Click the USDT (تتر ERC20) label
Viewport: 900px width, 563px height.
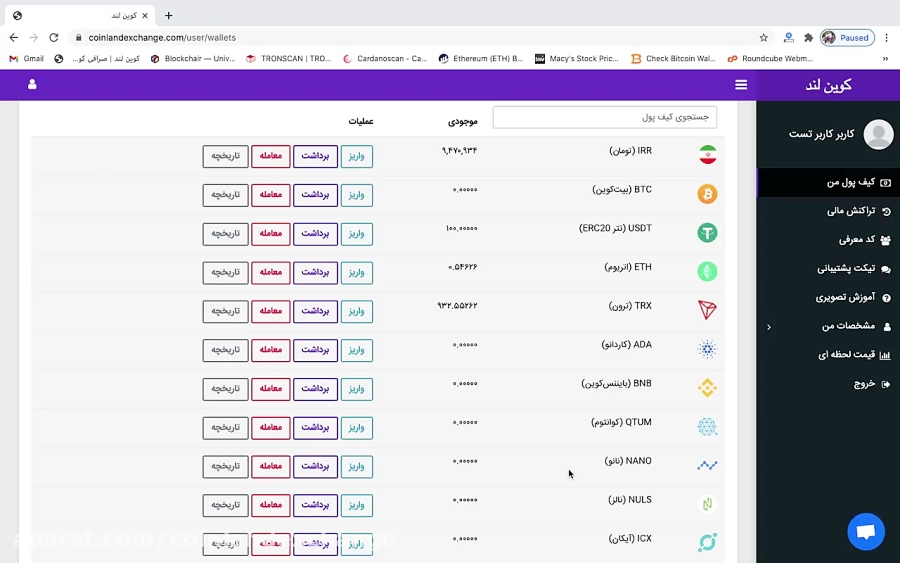point(615,228)
